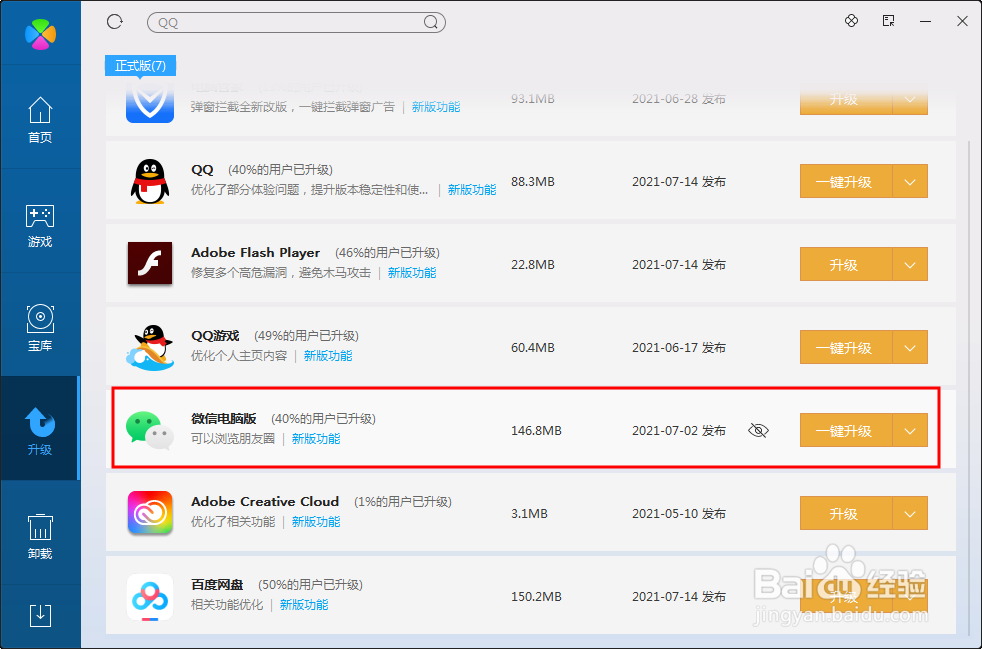Click the 百度网盘 name text

pos(217,584)
